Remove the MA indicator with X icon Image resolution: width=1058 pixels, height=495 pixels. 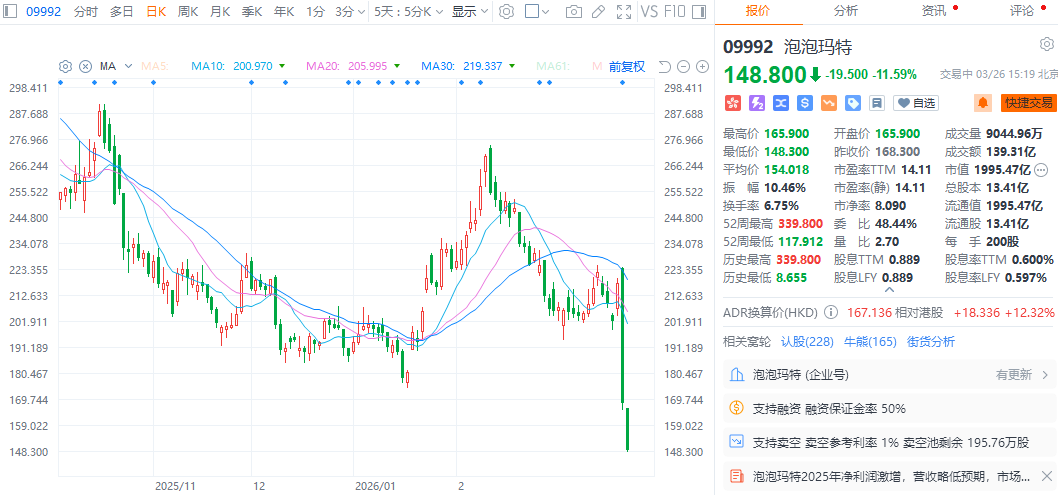pos(85,66)
